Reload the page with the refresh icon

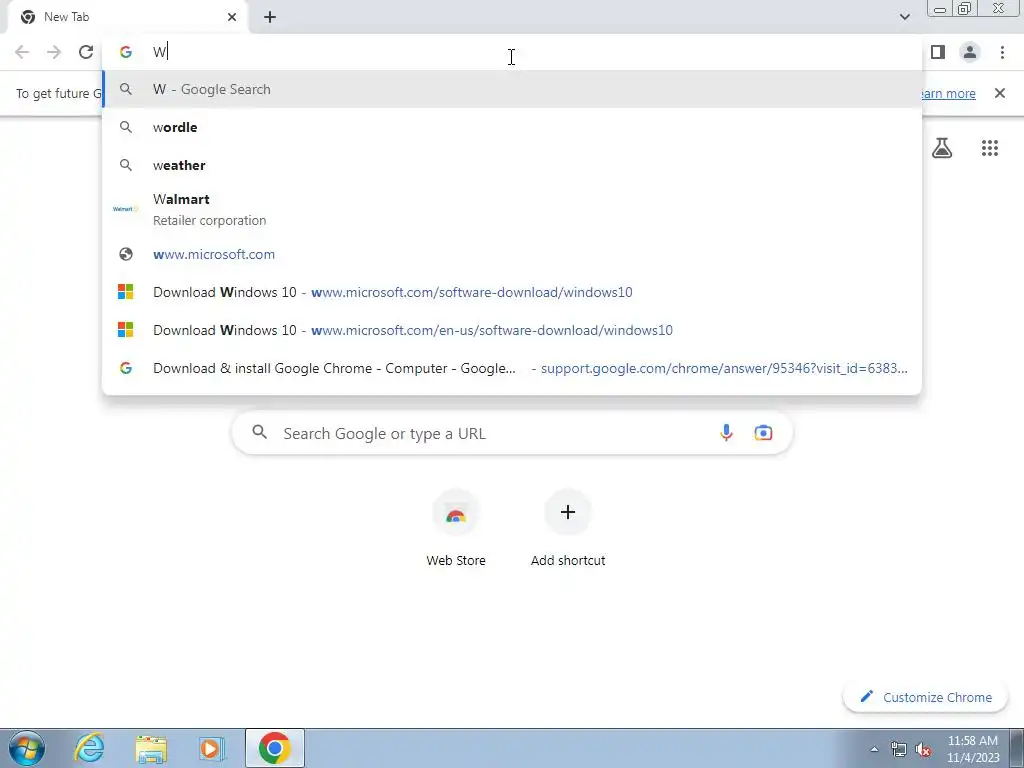point(86,52)
